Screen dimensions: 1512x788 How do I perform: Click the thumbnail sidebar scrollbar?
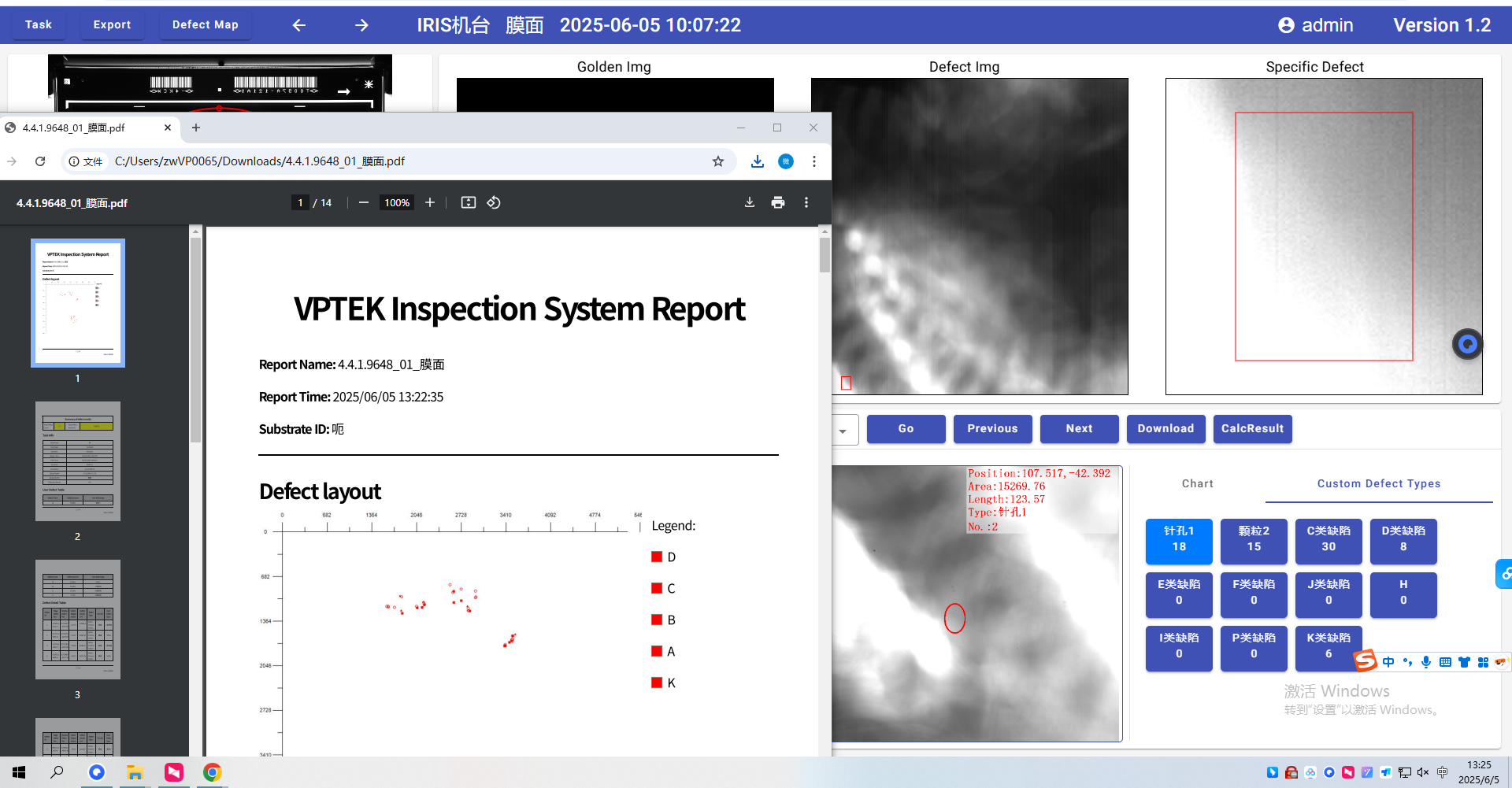point(195,339)
